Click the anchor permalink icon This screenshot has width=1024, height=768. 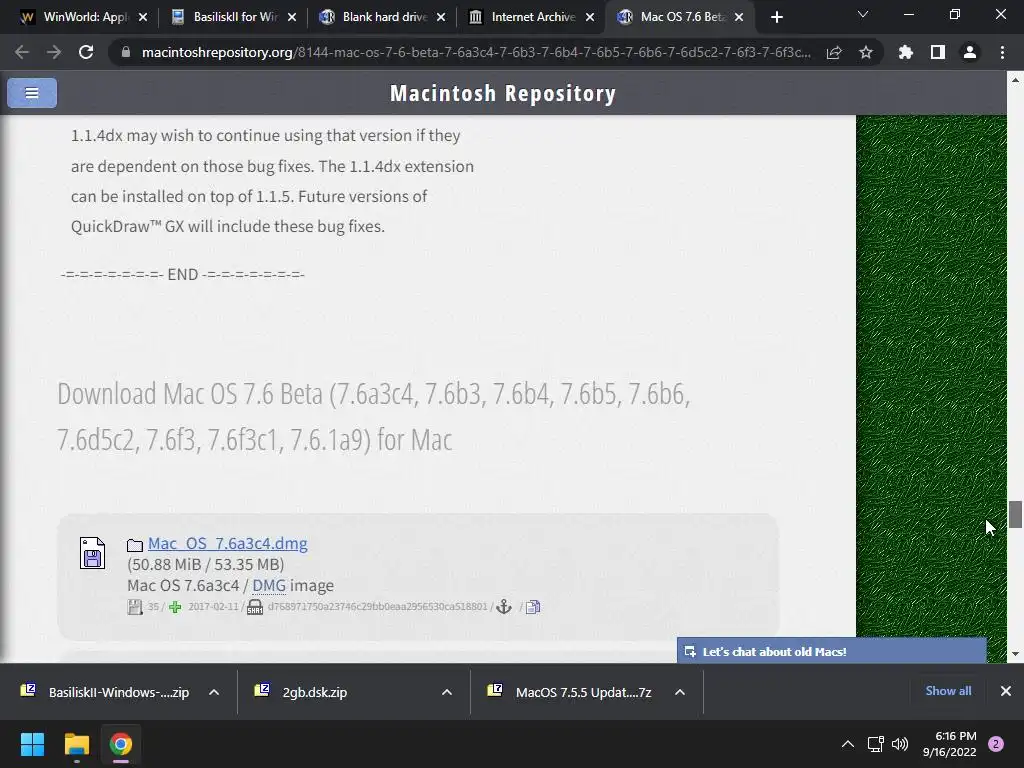click(x=504, y=607)
